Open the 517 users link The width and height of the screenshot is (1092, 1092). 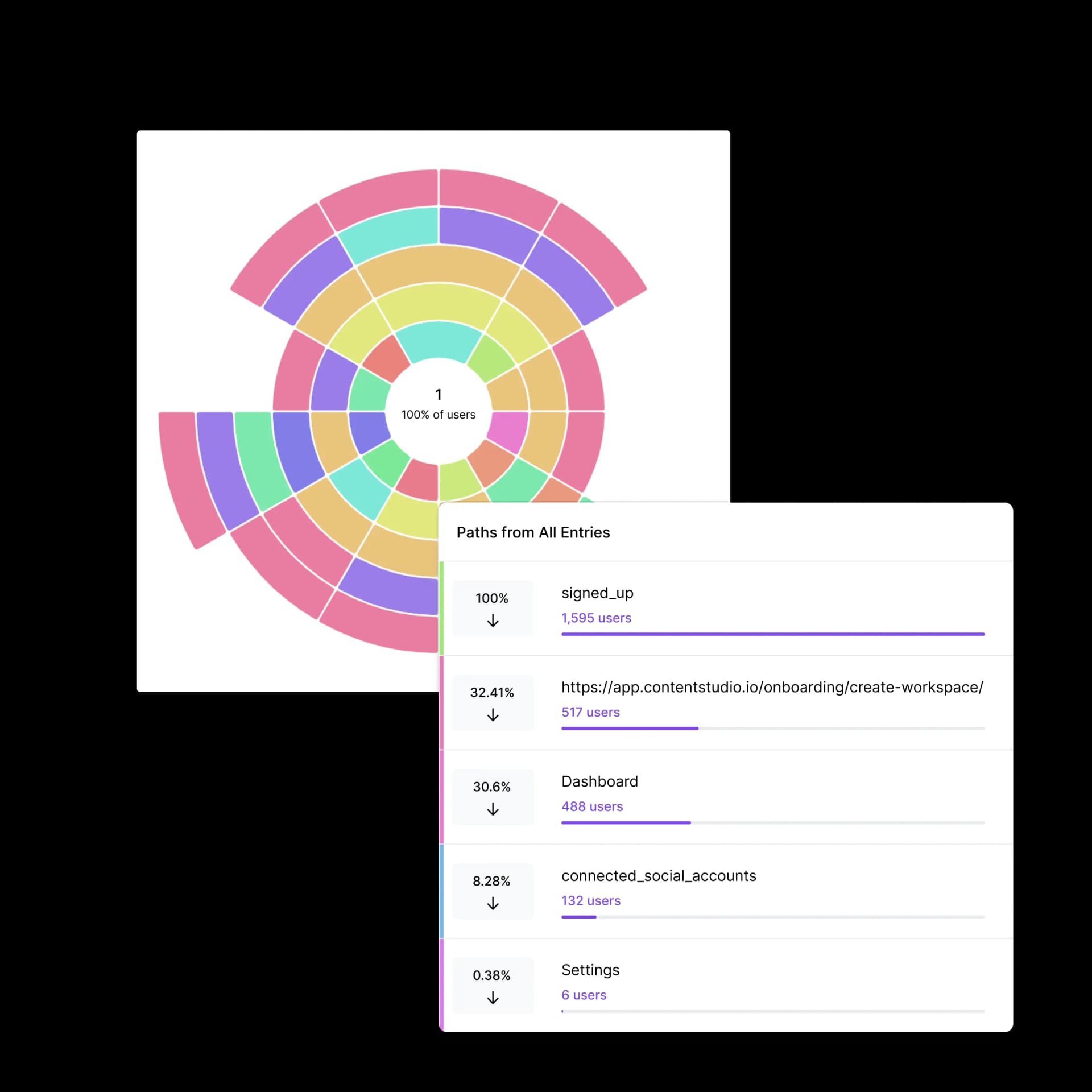click(590, 712)
